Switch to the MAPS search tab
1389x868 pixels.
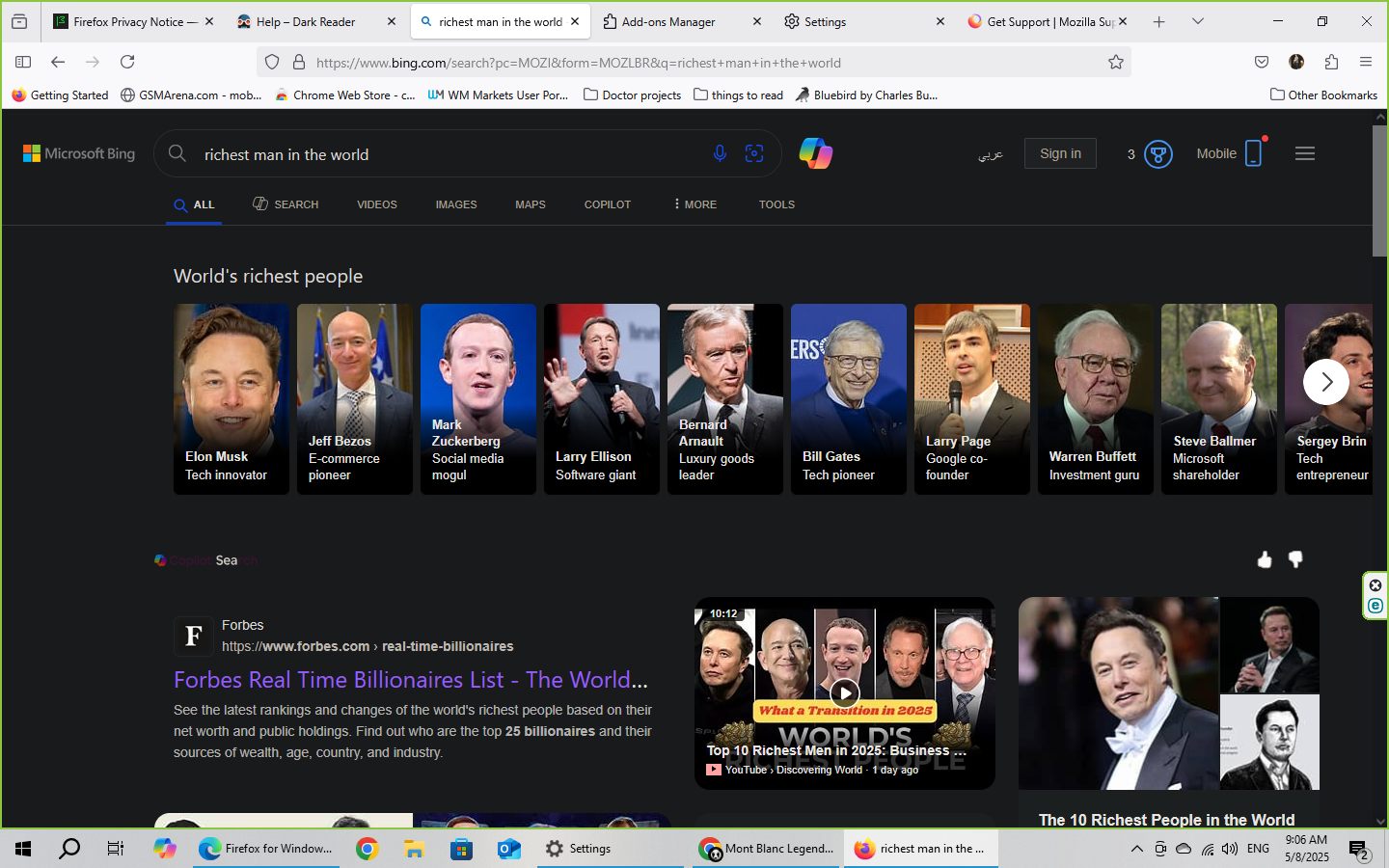[x=531, y=204]
